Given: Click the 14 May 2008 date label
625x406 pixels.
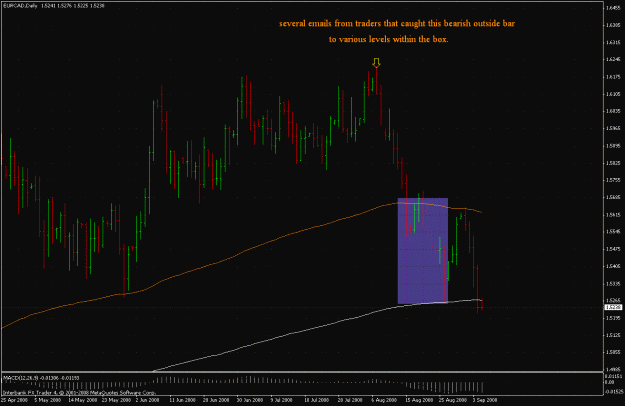Looking at the screenshot, I should (x=82, y=400).
